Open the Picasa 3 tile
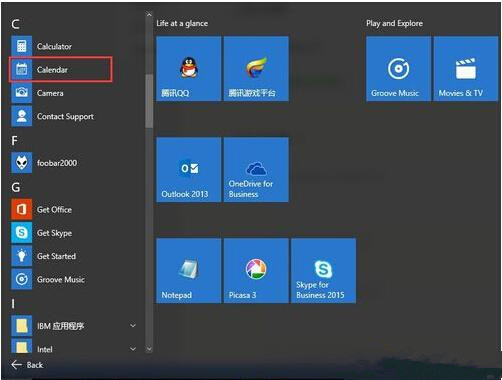The height and width of the screenshot is (380, 502). click(x=256, y=271)
